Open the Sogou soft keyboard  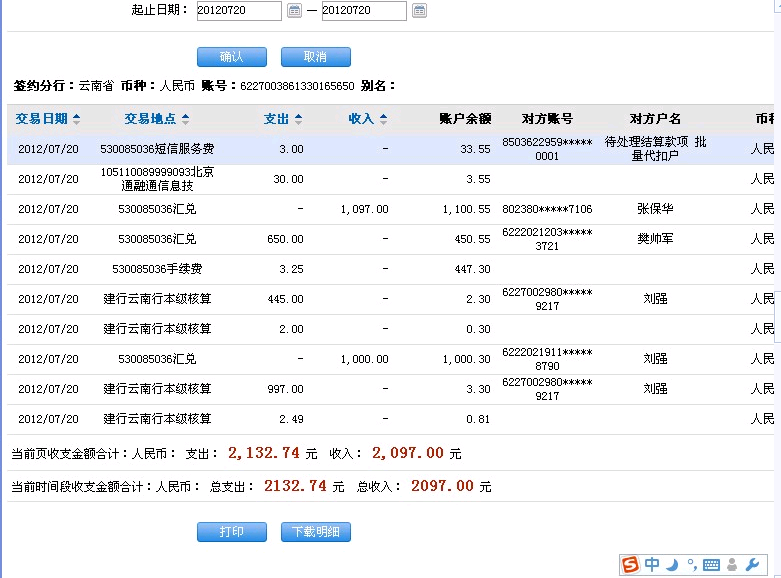pos(711,566)
